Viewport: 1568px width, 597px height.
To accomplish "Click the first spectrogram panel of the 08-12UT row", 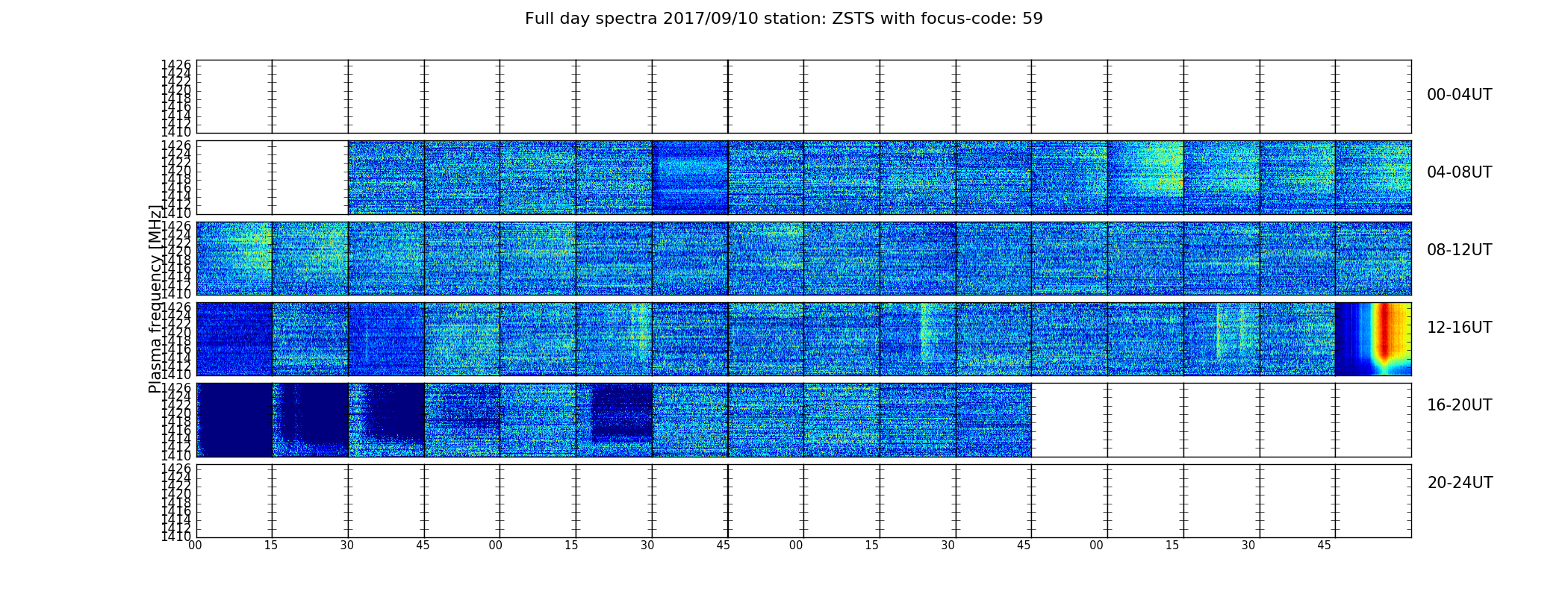I will pos(234,258).
